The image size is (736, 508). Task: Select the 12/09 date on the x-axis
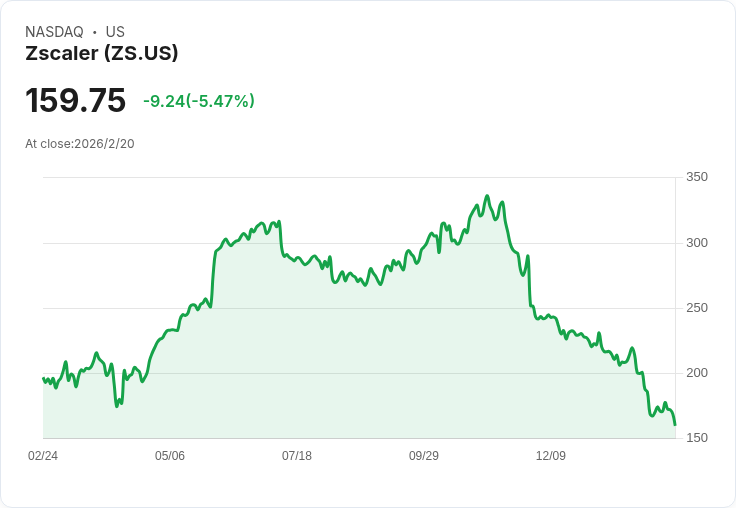tap(551, 456)
